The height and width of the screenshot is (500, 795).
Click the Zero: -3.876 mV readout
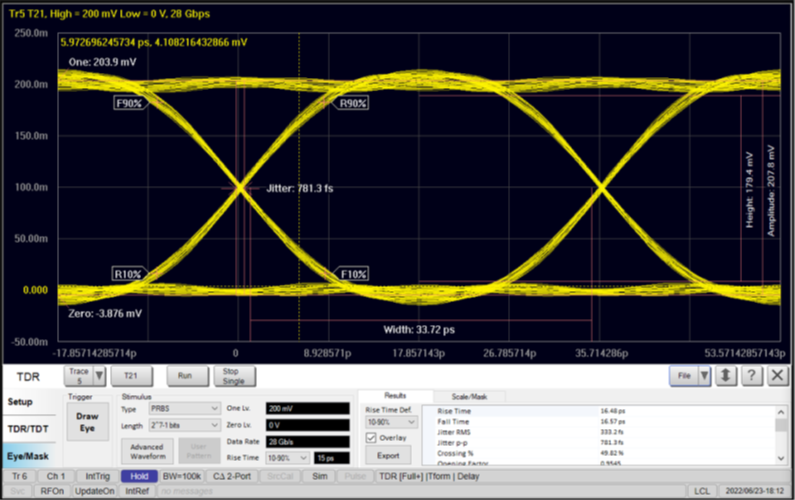[x=105, y=313]
